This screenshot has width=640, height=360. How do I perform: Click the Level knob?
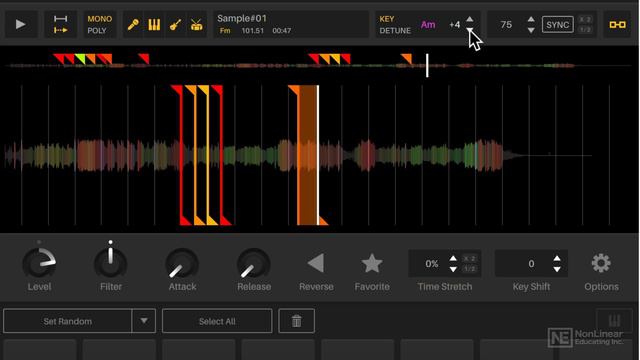(39, 263)
